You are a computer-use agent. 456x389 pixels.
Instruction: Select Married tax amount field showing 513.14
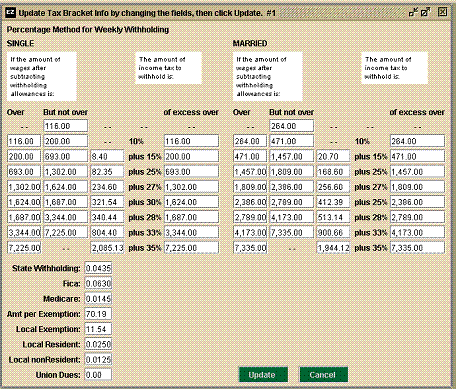(x=333, y=217)
